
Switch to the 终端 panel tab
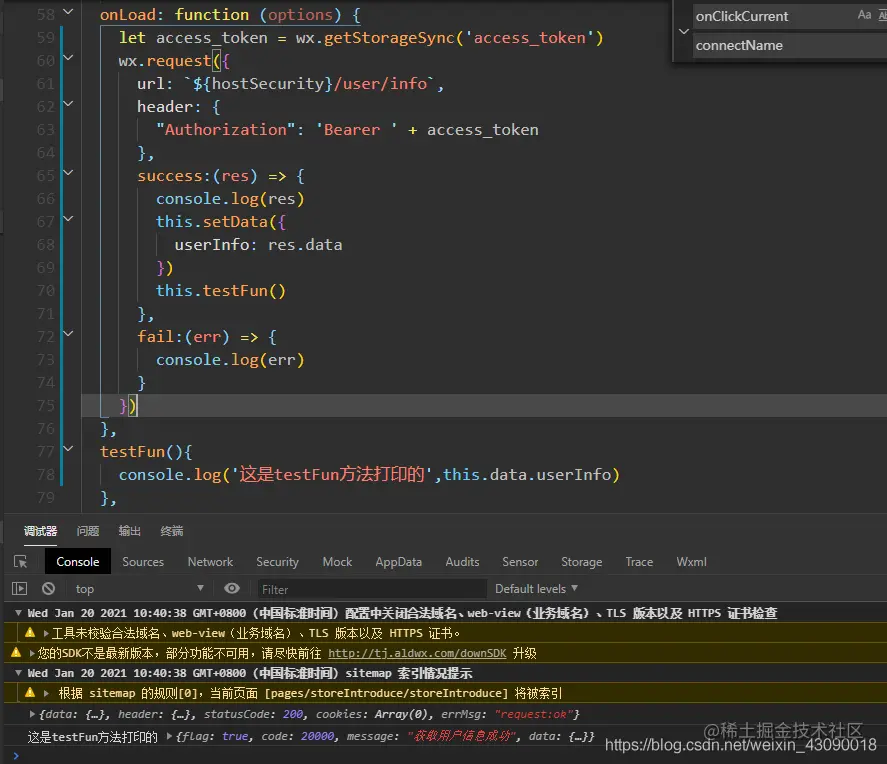[171, 531]
